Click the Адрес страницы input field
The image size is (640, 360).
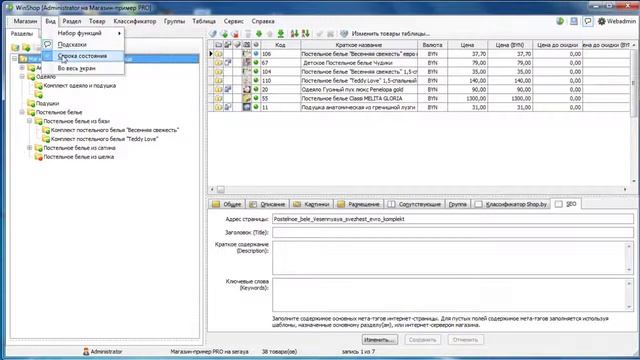point(453,219)
